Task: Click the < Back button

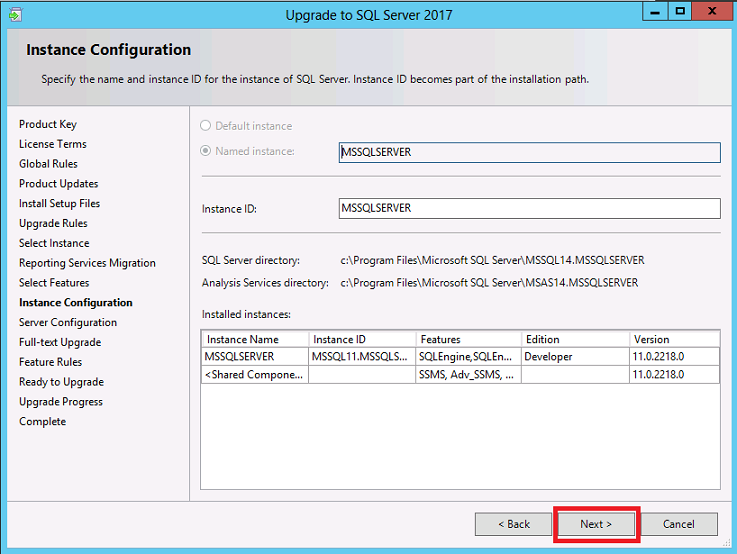Action: click(513, 524)
